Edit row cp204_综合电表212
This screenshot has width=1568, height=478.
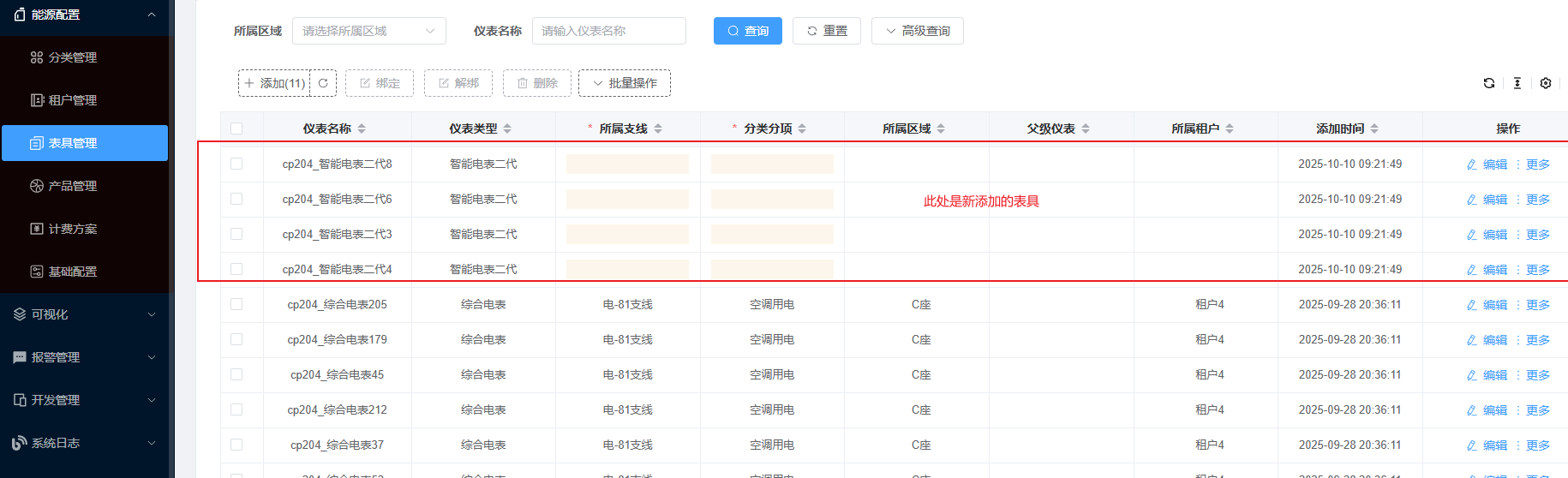(1487, 410)
